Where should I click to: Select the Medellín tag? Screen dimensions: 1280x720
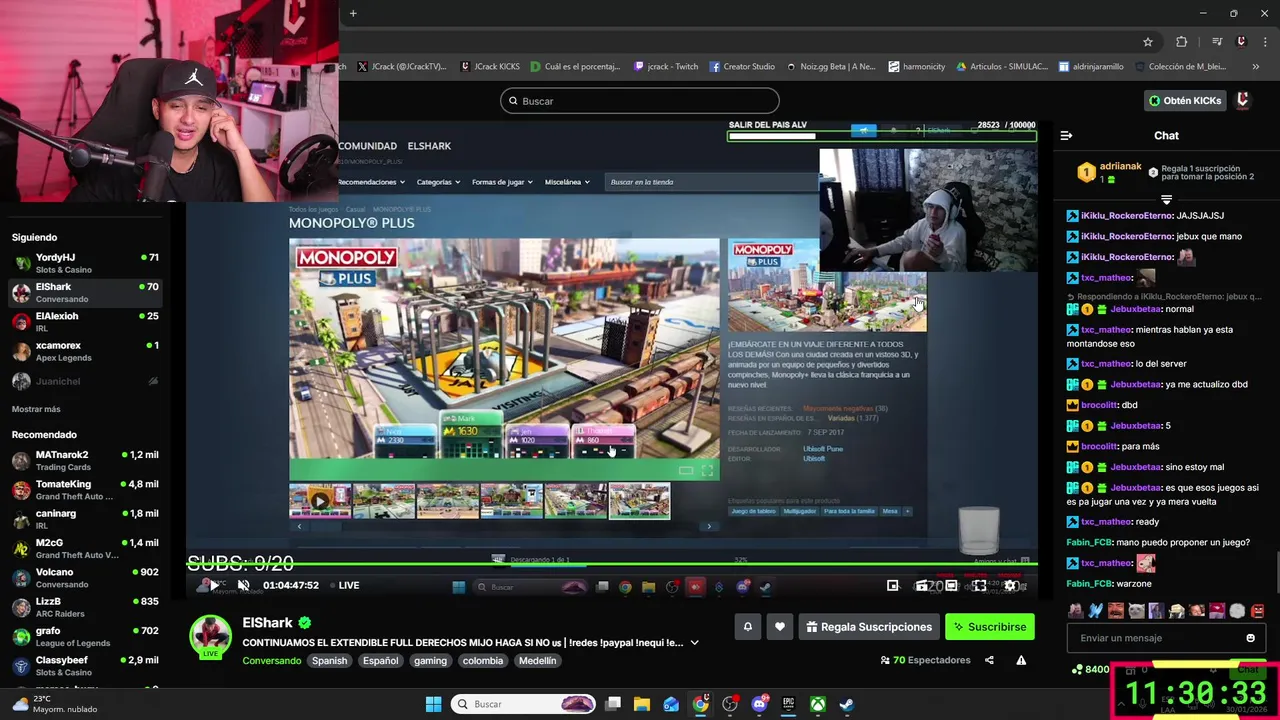pyautogui.click(x=537, y=661)
